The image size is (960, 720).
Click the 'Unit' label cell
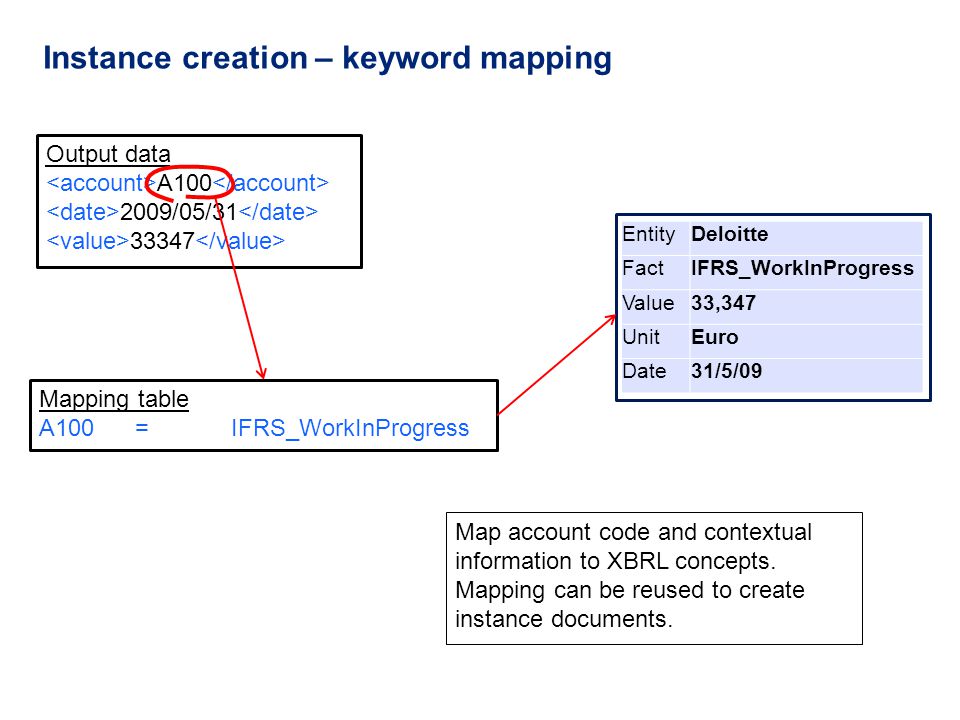coord(654,341)
